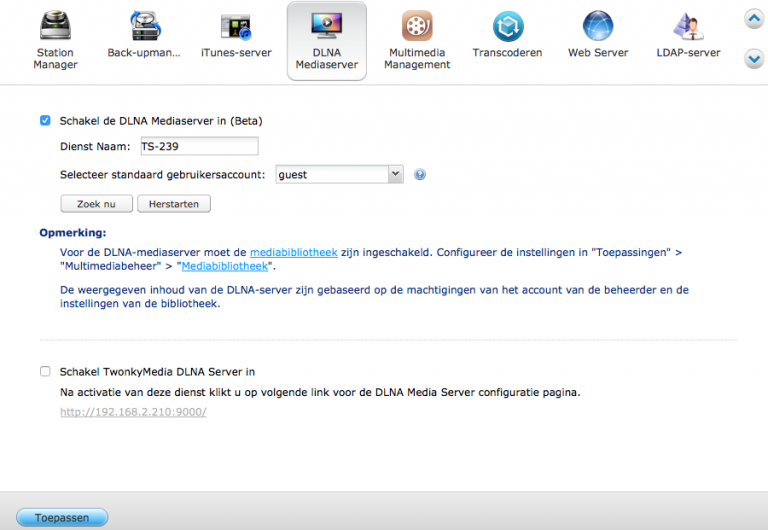Click the Dienst Naam text field
Screen dimensions: 768x530
pyautogui.click(x=198, y=147)
